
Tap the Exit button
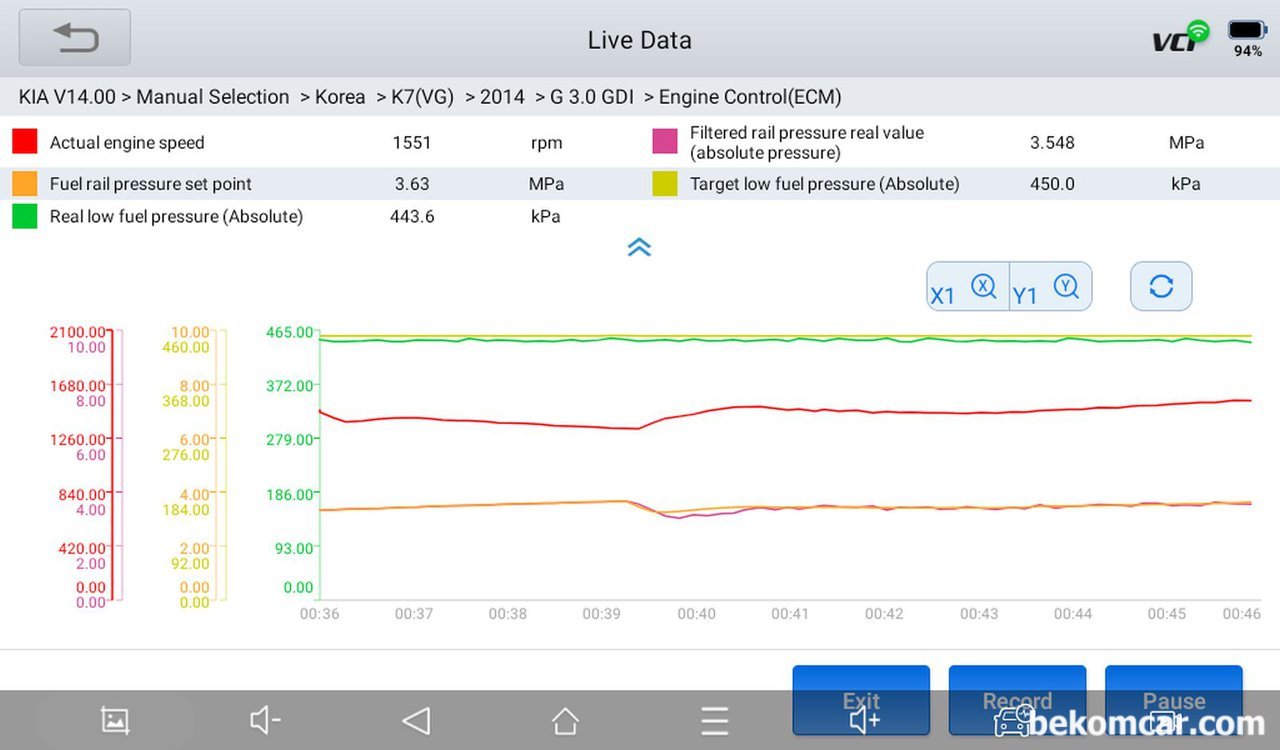[861, 700]
